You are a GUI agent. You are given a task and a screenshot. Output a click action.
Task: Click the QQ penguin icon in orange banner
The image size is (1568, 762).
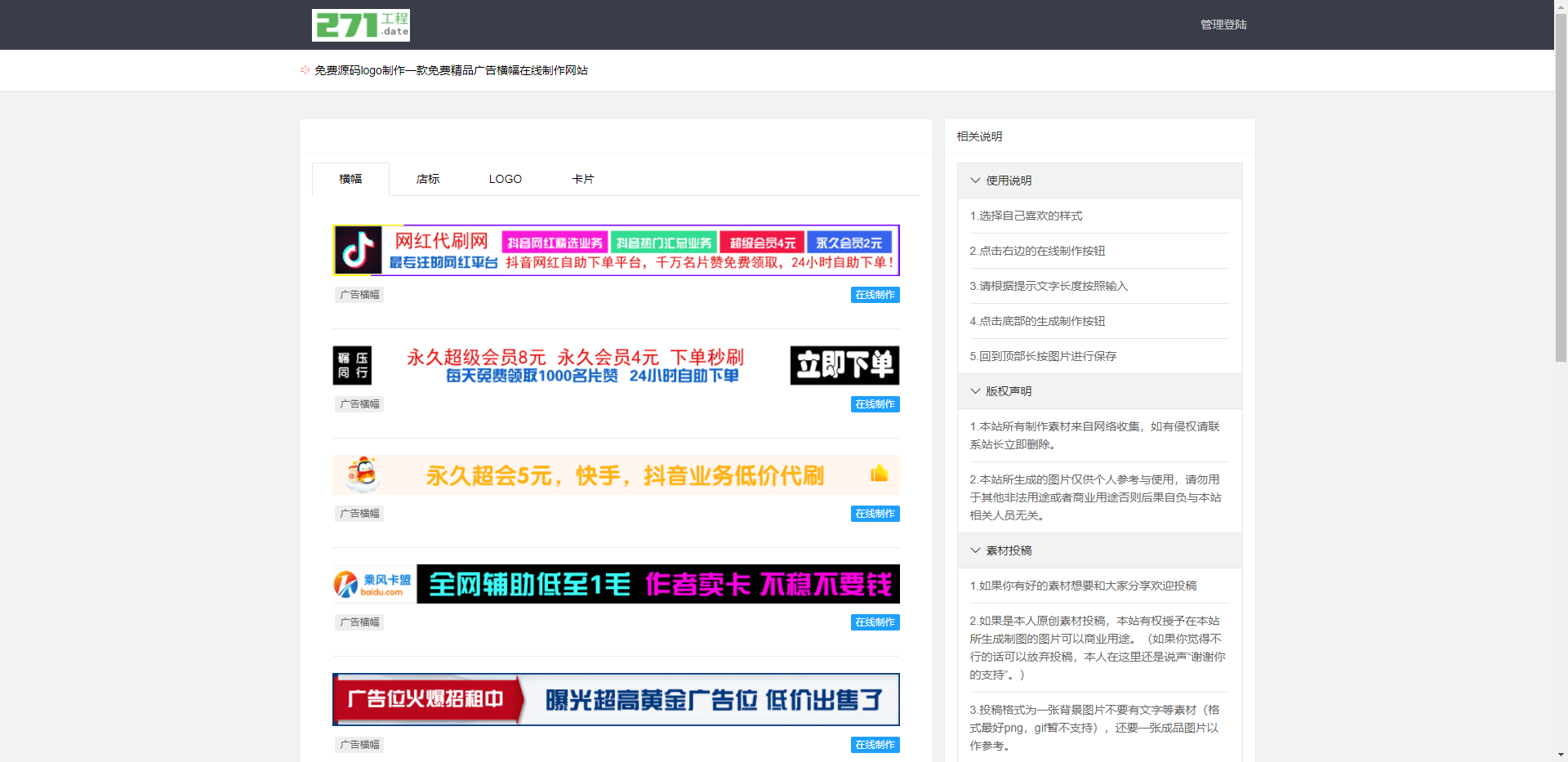[363, 474]
